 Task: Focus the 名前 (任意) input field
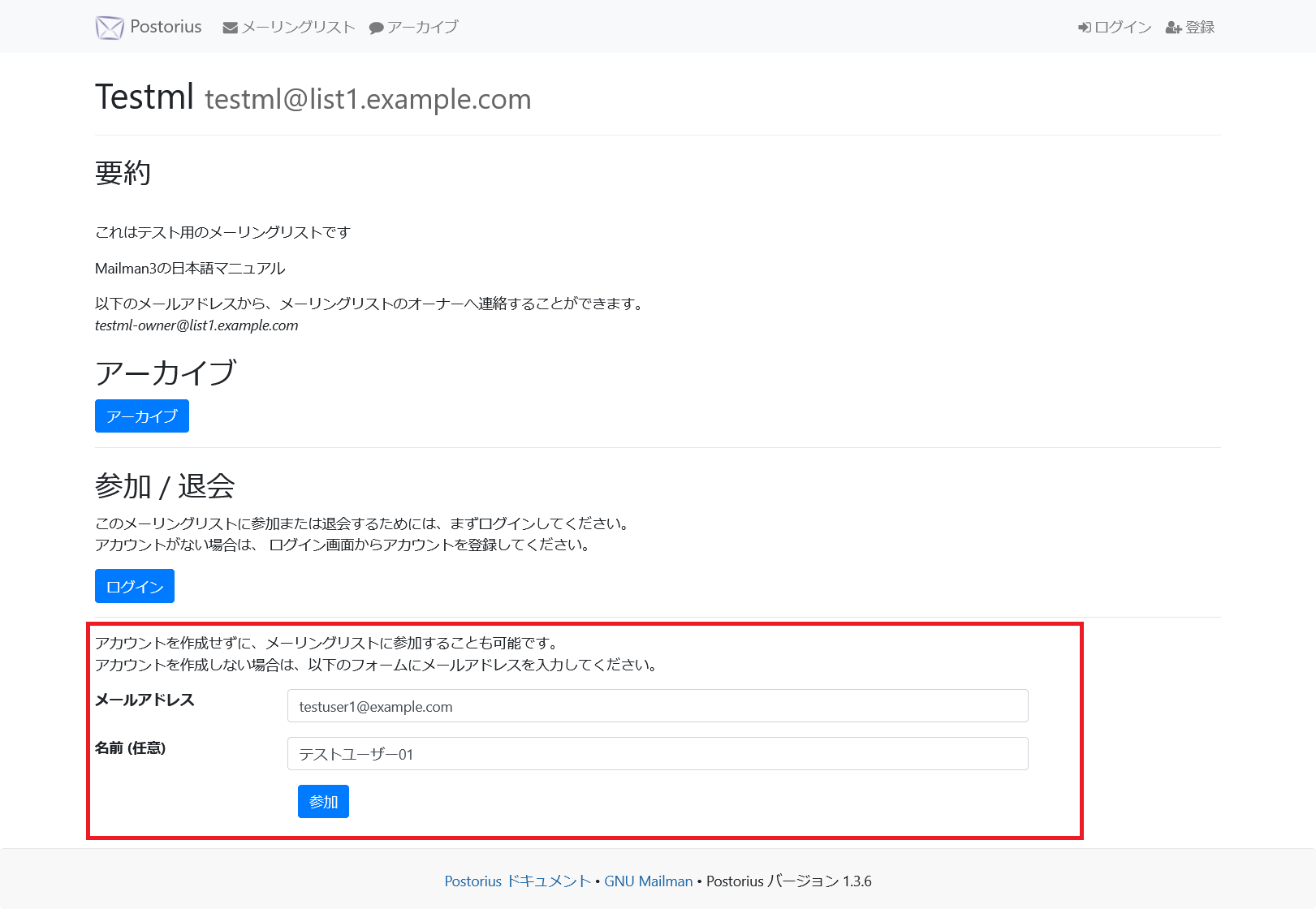click(658, 754)
